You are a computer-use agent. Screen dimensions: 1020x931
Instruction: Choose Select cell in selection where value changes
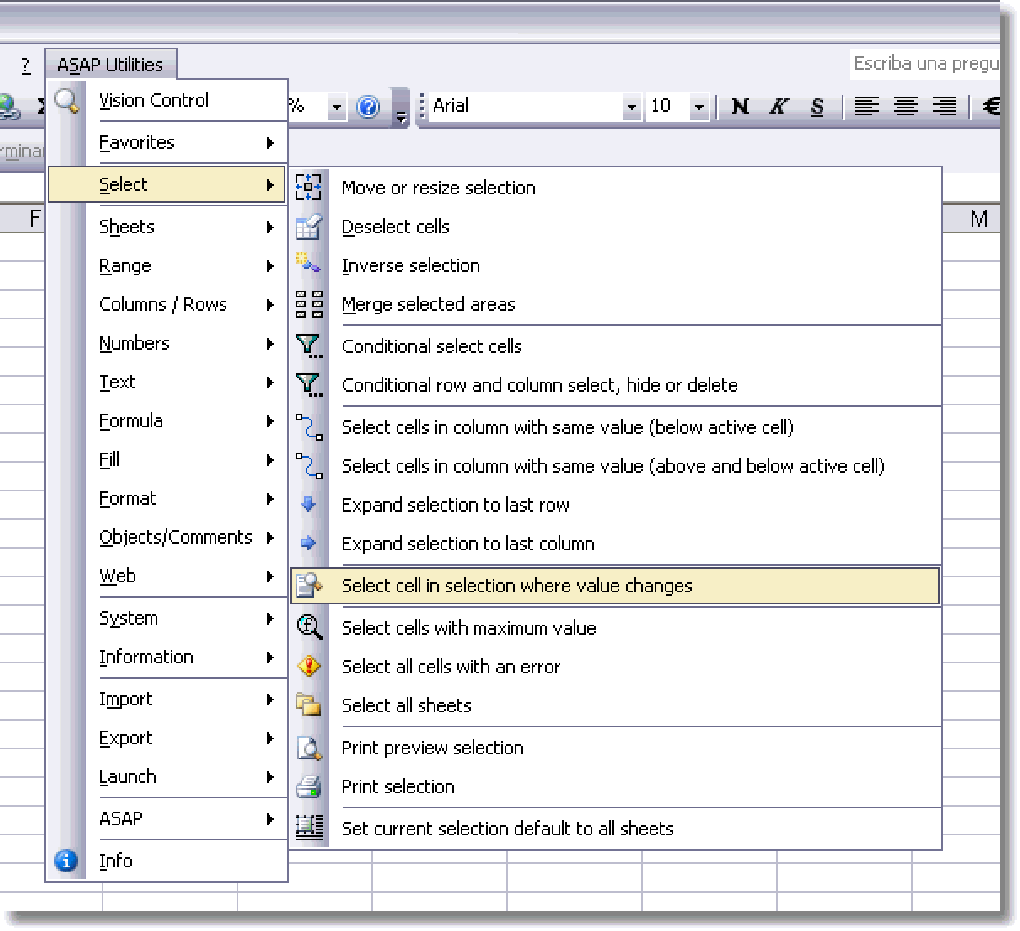[517, 586]
